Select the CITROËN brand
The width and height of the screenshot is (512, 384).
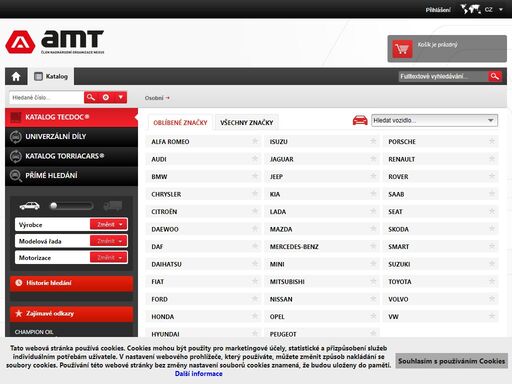point(203,212)
